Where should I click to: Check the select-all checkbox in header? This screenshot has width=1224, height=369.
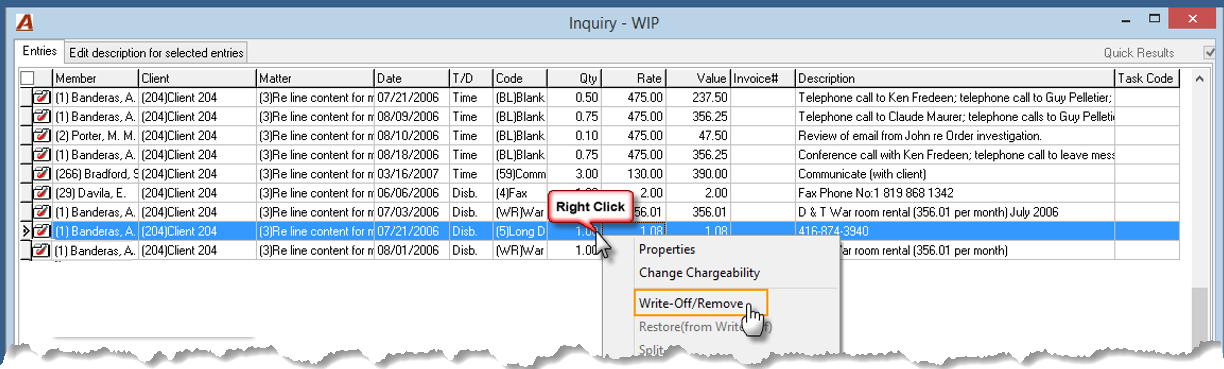click(27, 79)
